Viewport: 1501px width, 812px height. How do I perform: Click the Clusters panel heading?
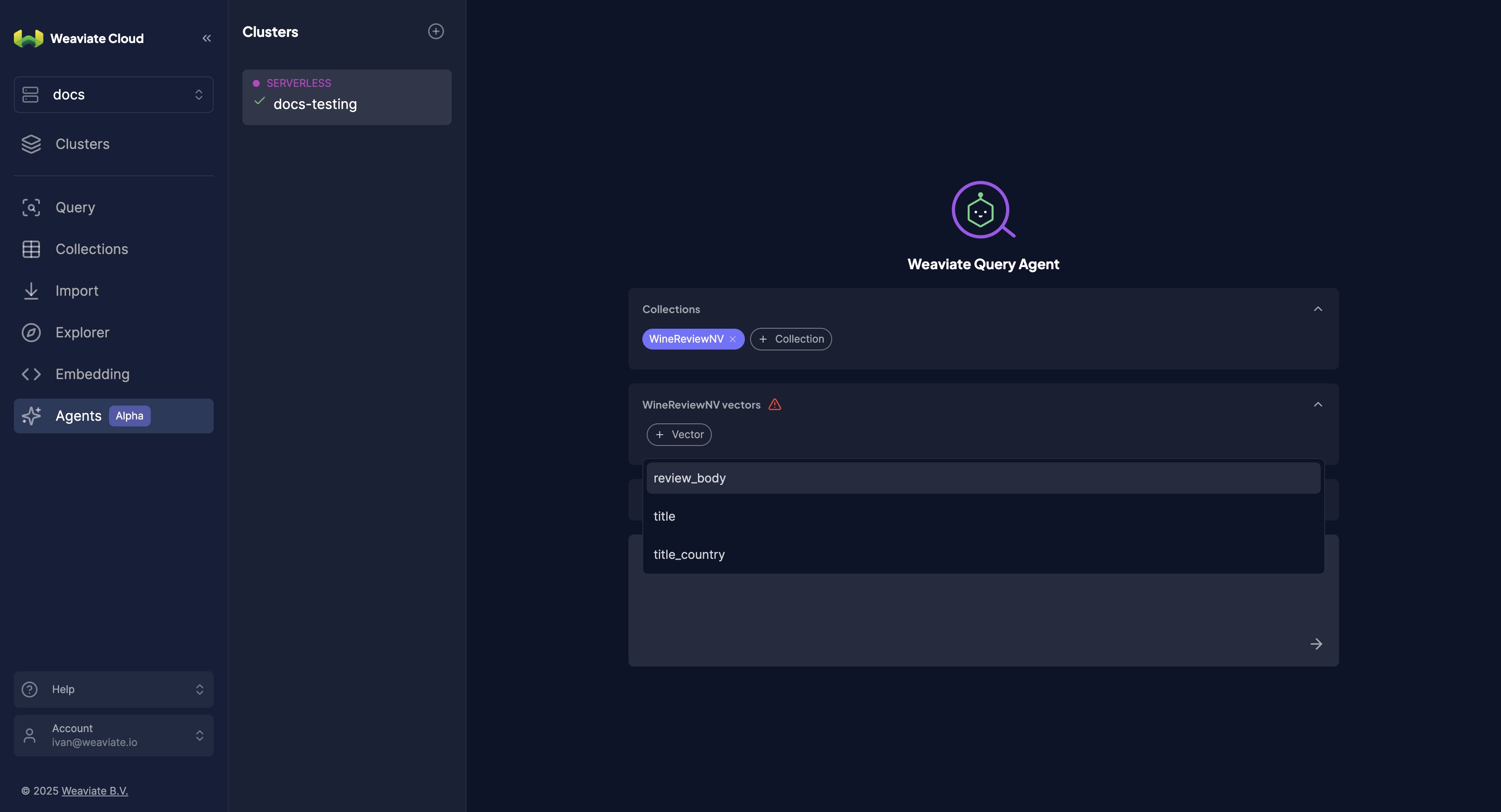coord(271,31)
